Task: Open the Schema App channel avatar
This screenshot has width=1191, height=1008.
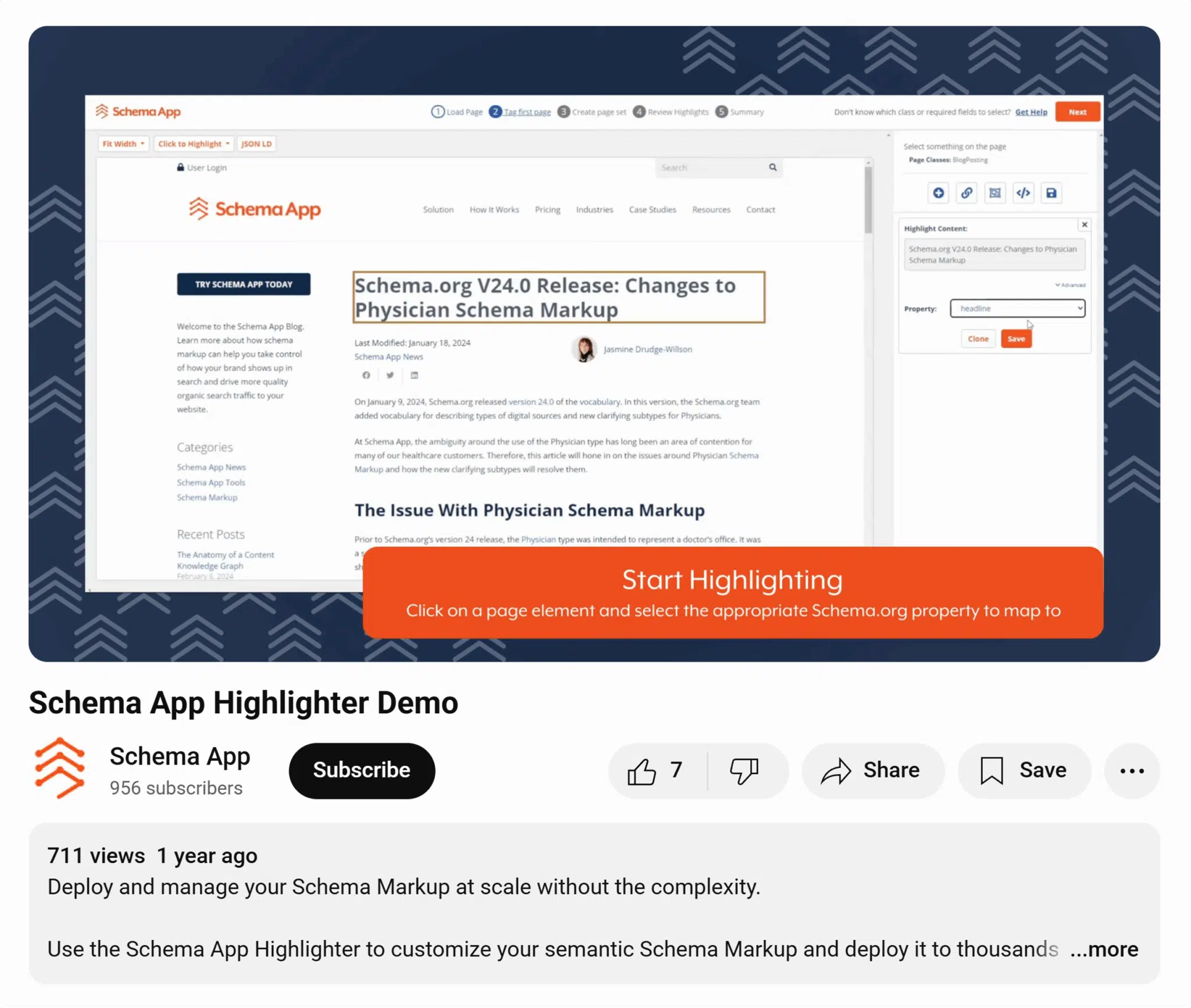Action: coord(59,768)
